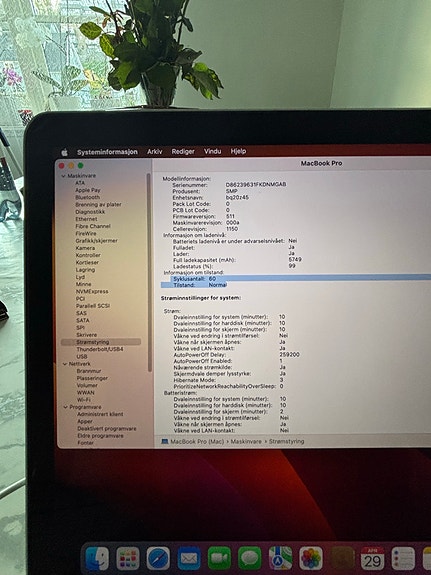Open Launchpad in the dock
Screen dimensions: 431x575
pyautogui.click(x=128, y=558)
